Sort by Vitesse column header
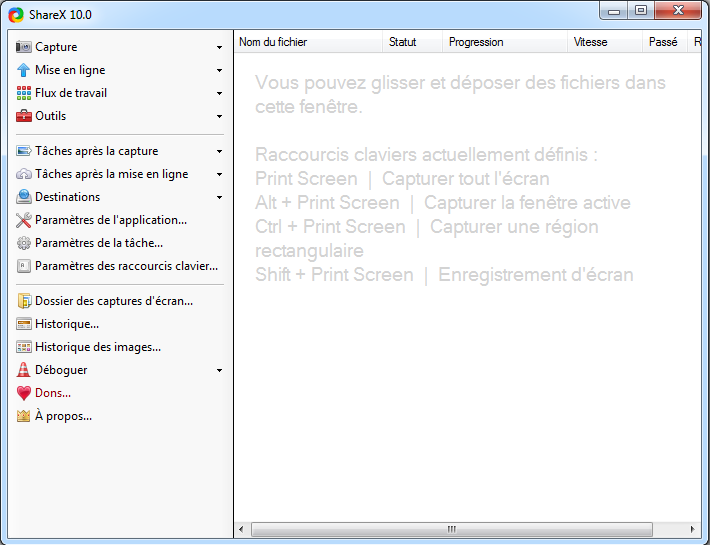 [605, 42]
